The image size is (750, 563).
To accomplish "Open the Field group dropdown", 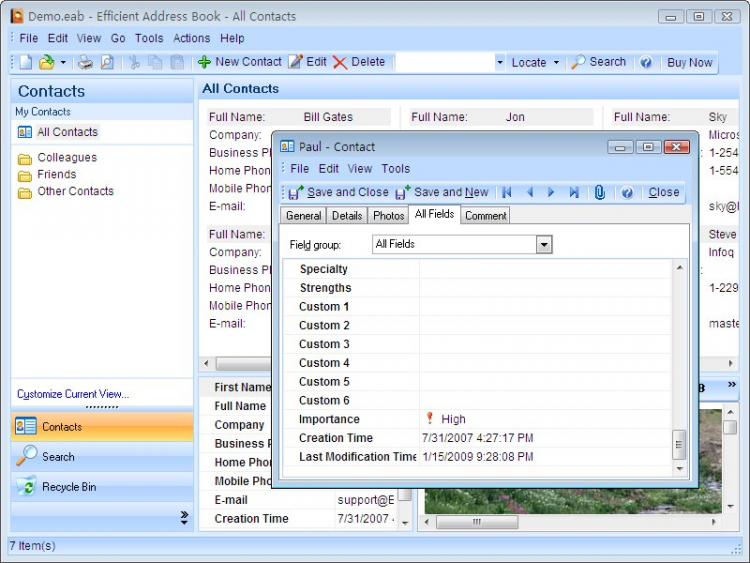I will pos(544,244).
